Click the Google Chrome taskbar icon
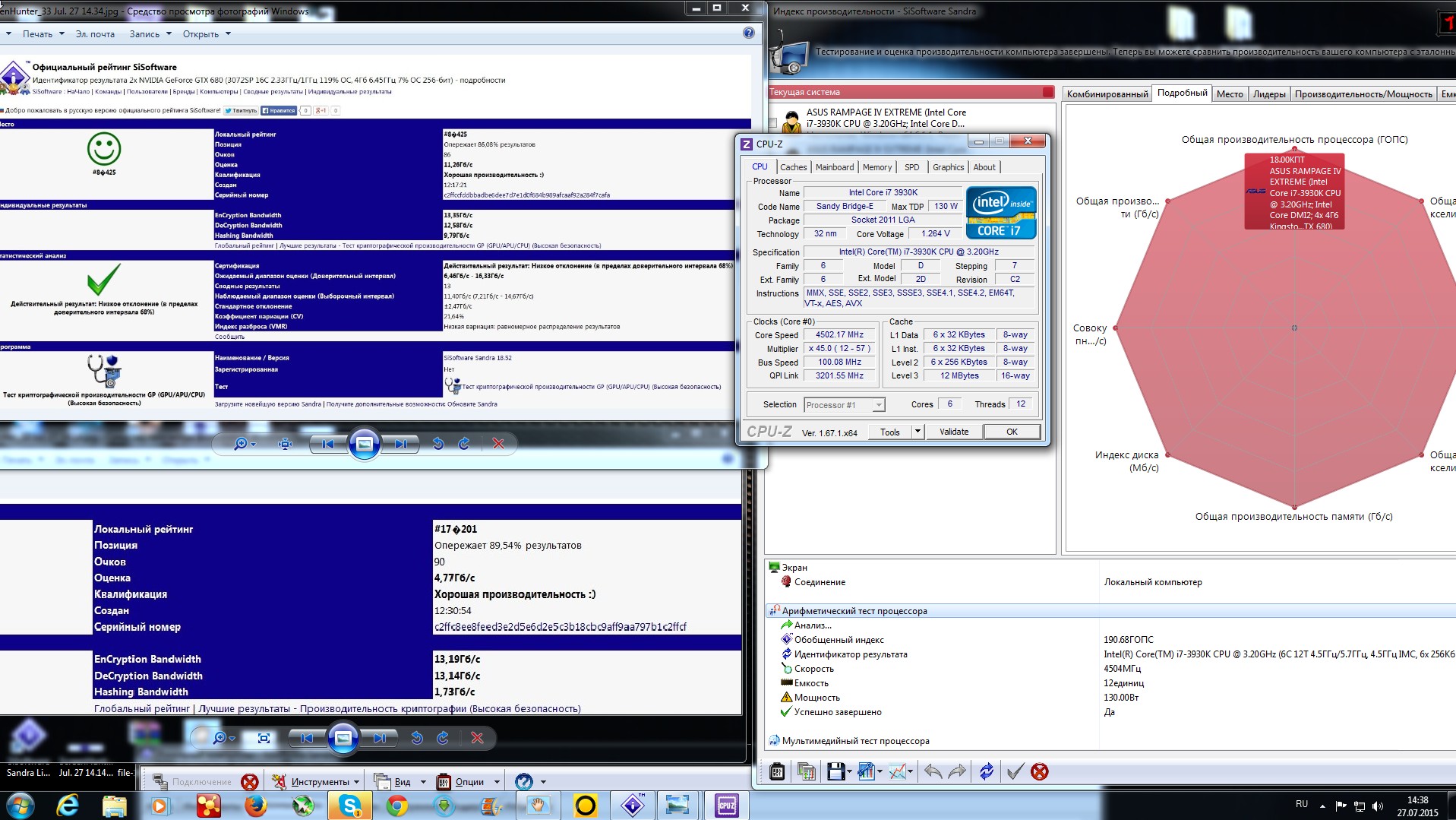Image resolution: width=1456 pixels, height=820 pixels. tap(396, 806)
